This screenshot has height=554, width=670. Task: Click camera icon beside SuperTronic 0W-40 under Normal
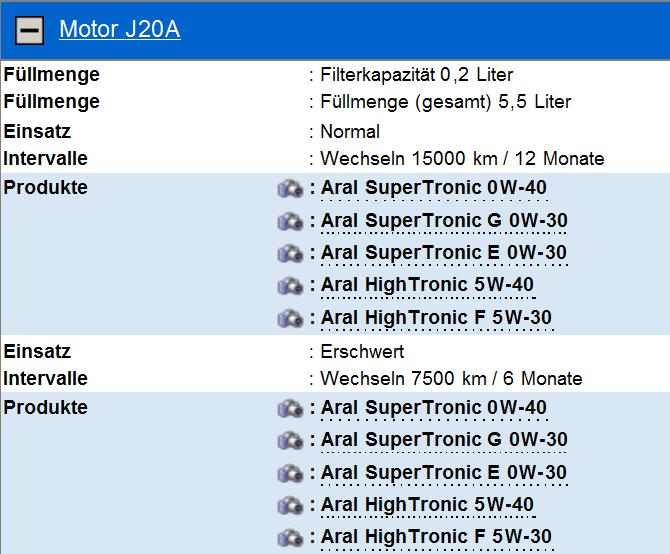(290, 188)
